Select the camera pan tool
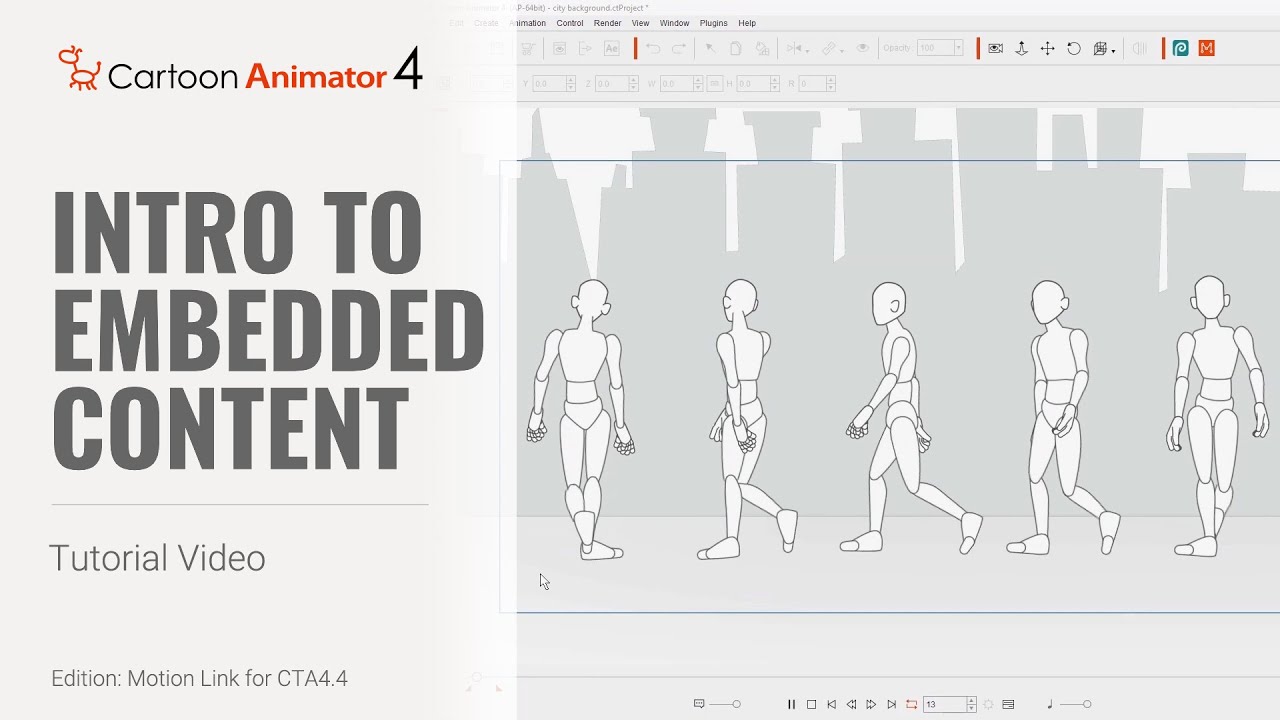The image size is (1280, 720). click(x=1047, y=48)
